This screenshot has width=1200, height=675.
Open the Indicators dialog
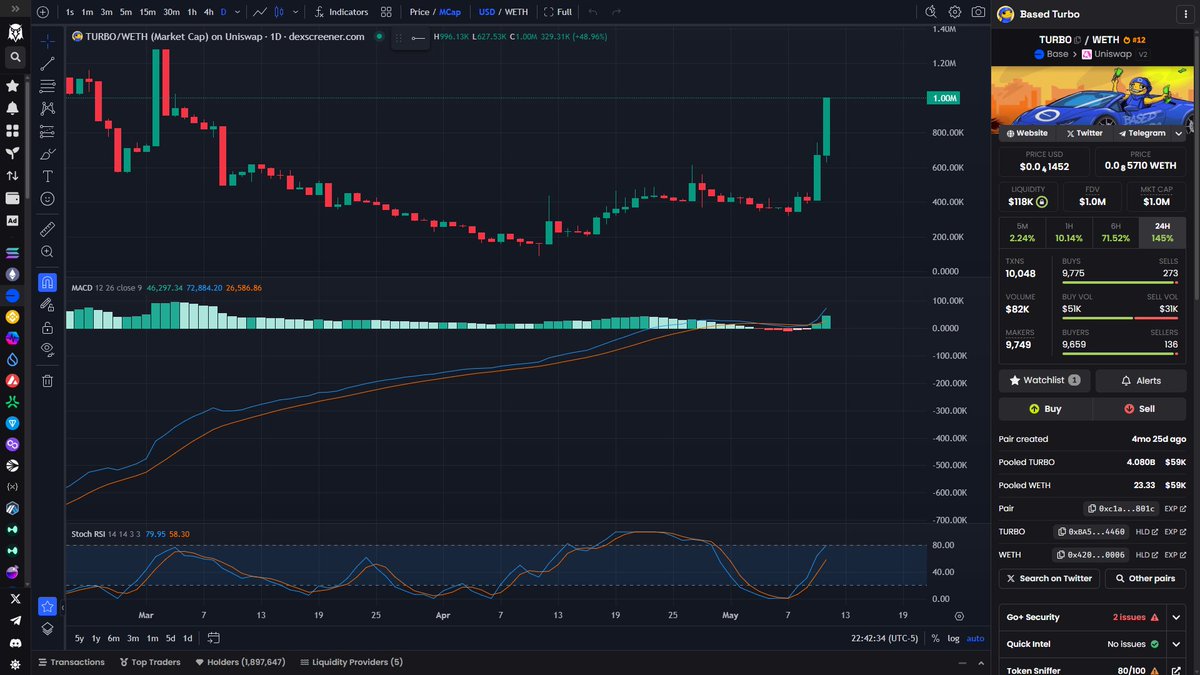[340, 12]
